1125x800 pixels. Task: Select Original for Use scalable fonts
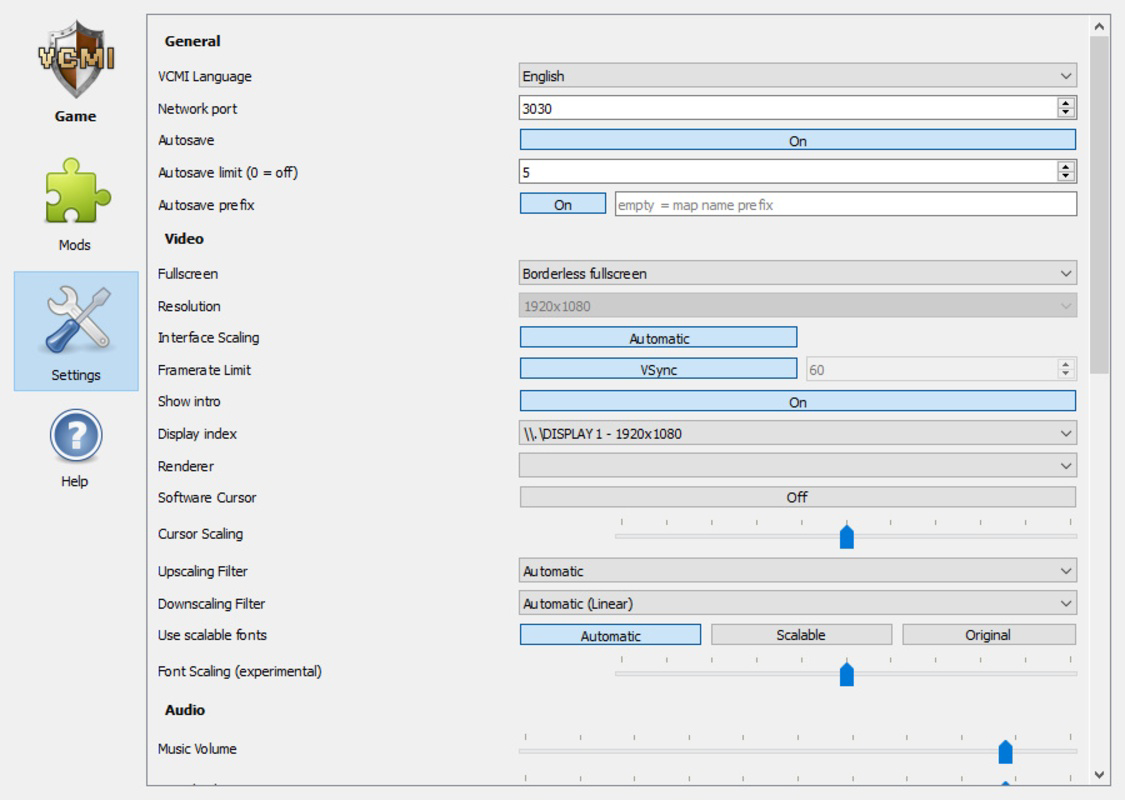(x=988, y=635)
